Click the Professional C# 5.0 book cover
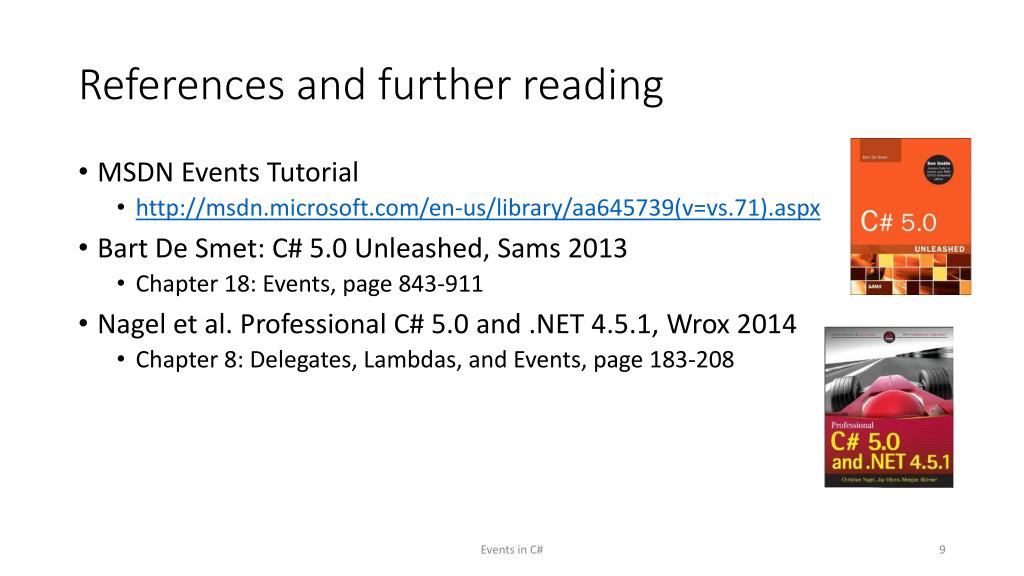The height and width of the screenshot is (576, 1024). (889, 407)
